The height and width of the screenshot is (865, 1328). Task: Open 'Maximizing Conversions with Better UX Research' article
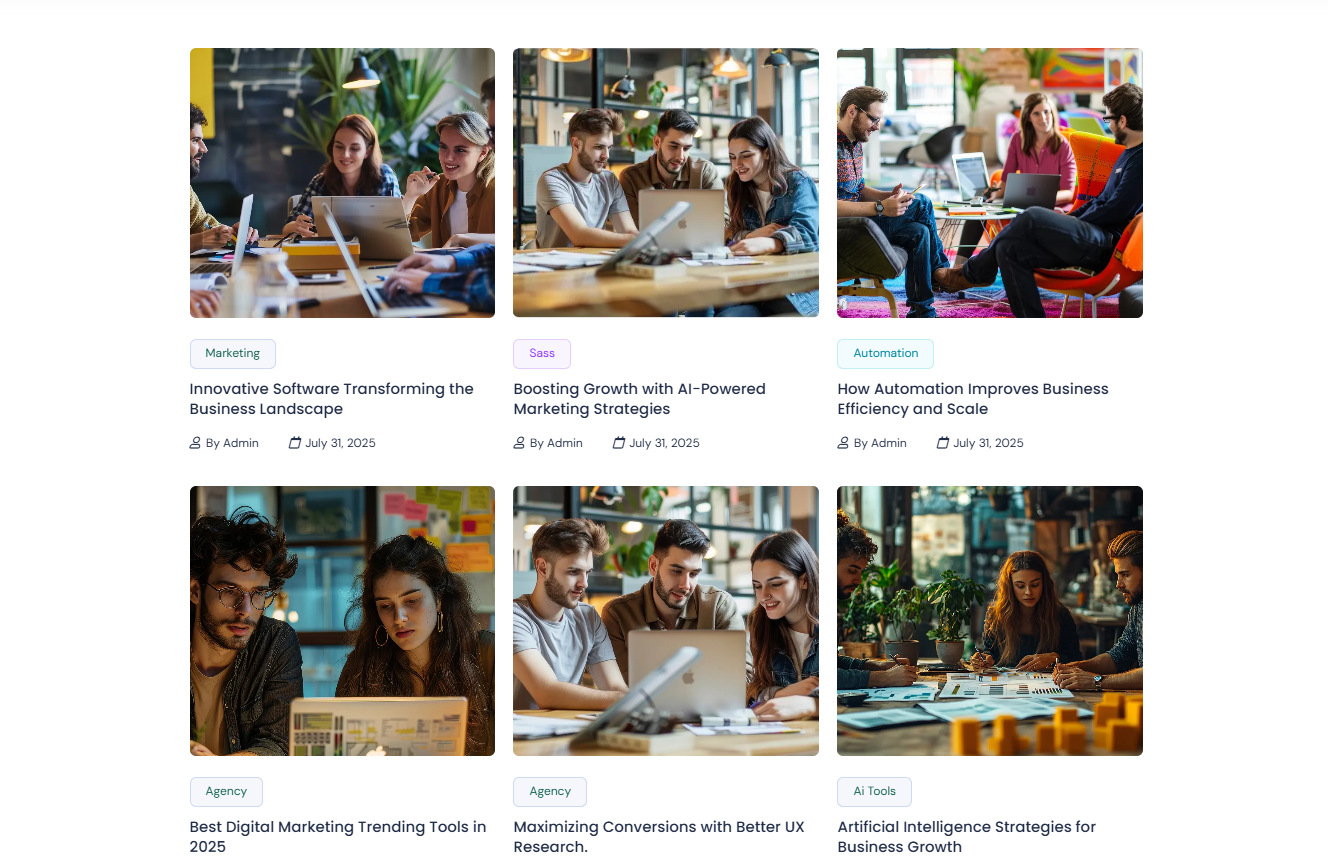(x=659, y=836)
